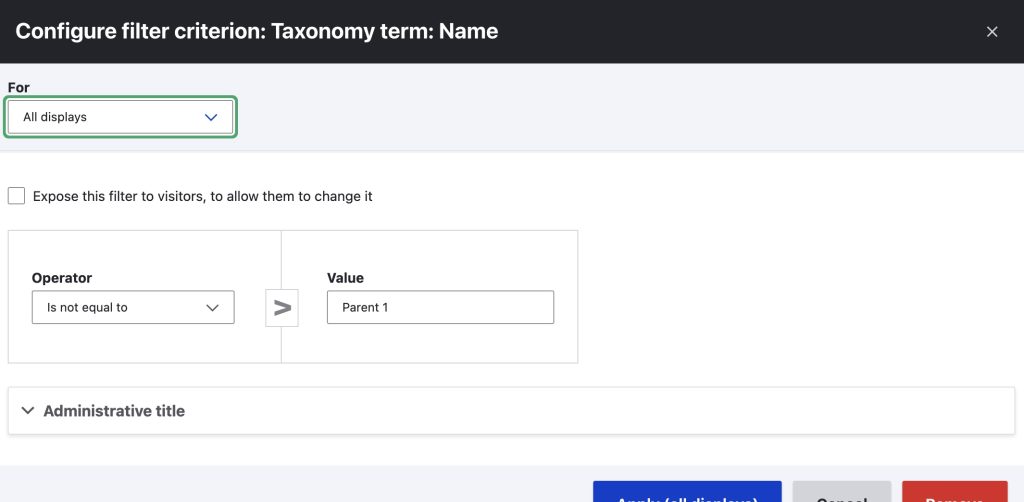
Task: Close the filter criterion dialog
Action: pos(992,32)
